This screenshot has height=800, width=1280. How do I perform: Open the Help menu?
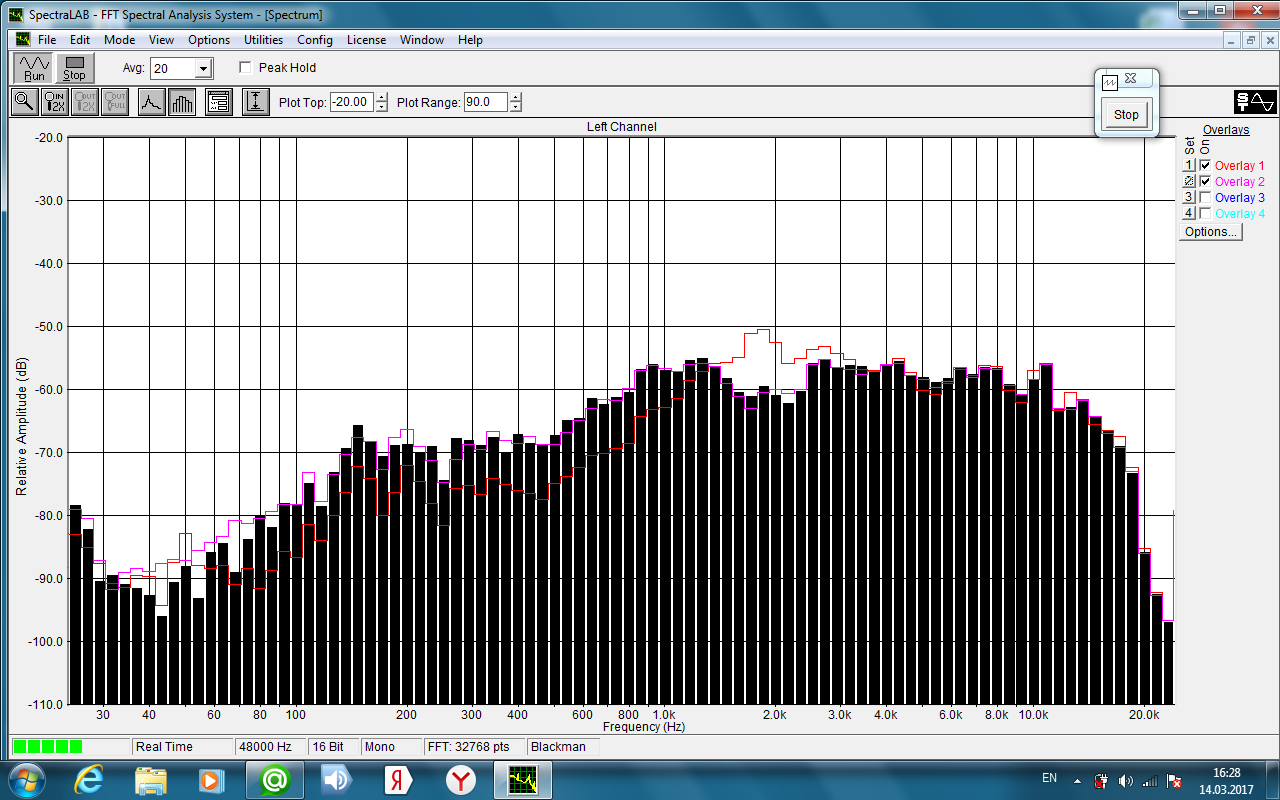coord(470,40)
